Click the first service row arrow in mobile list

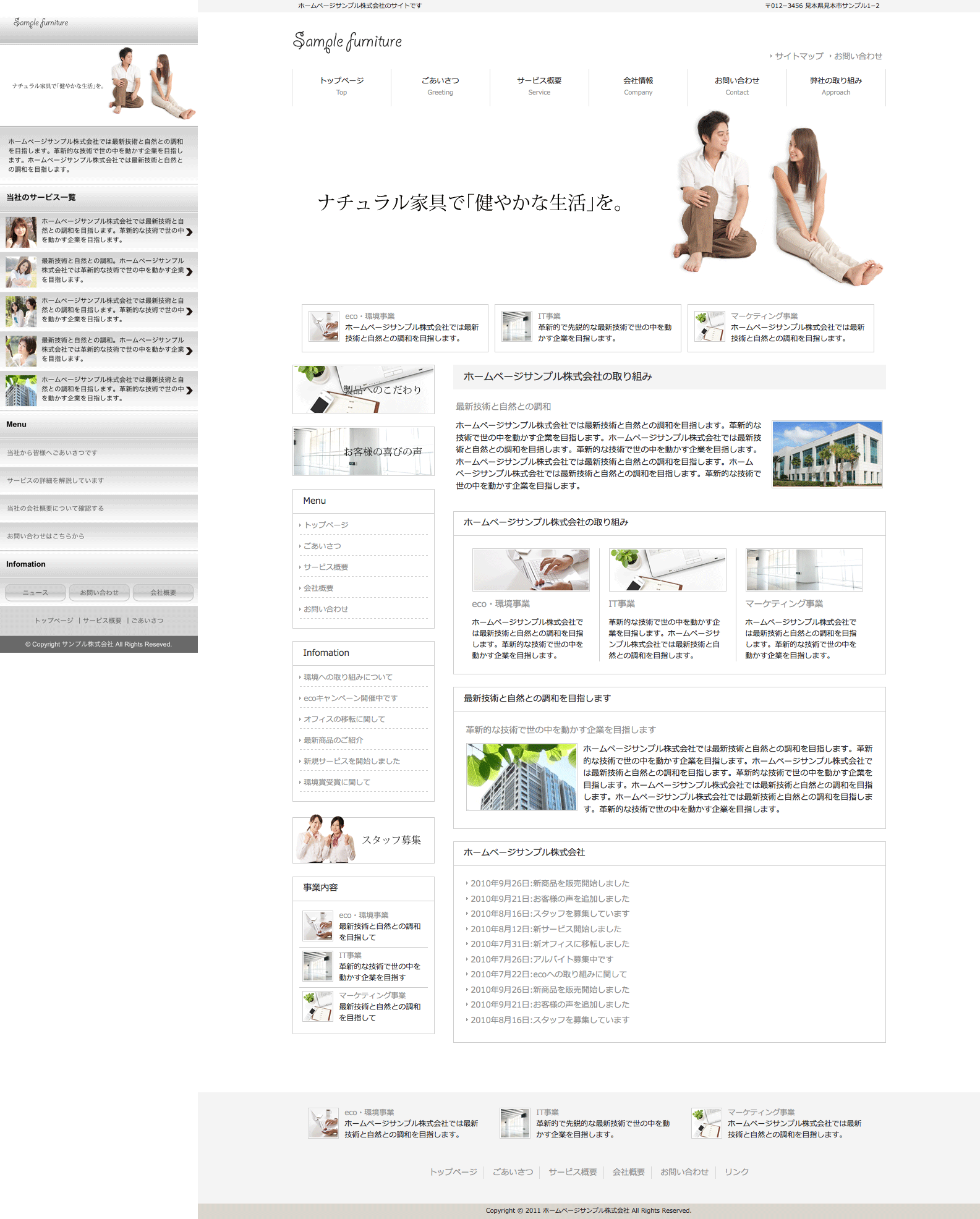click(x=189, y=232)
